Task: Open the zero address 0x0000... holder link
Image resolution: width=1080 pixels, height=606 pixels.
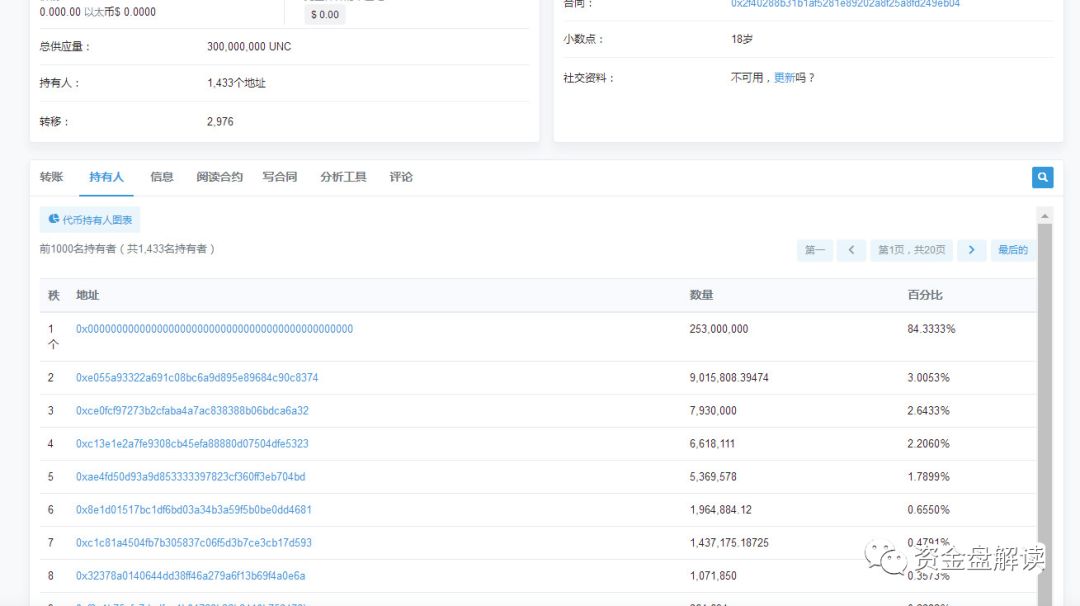Action: (214, 329)
